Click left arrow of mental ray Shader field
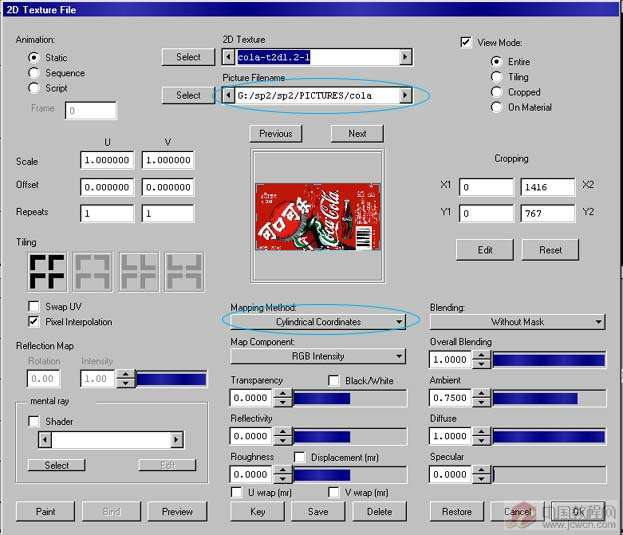Image resolution: width=623 pixels, height=535 pixels. tap(44, 439)
